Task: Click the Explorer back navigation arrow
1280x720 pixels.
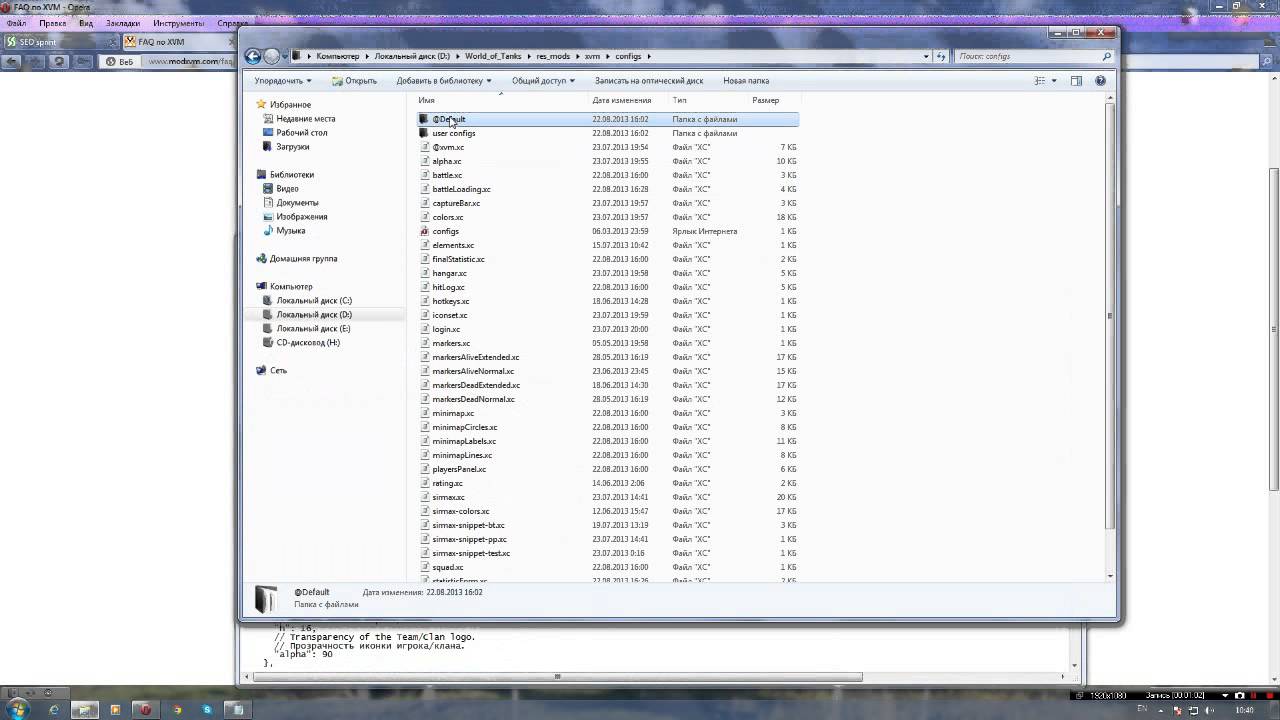Action: [x=253, y=56]
